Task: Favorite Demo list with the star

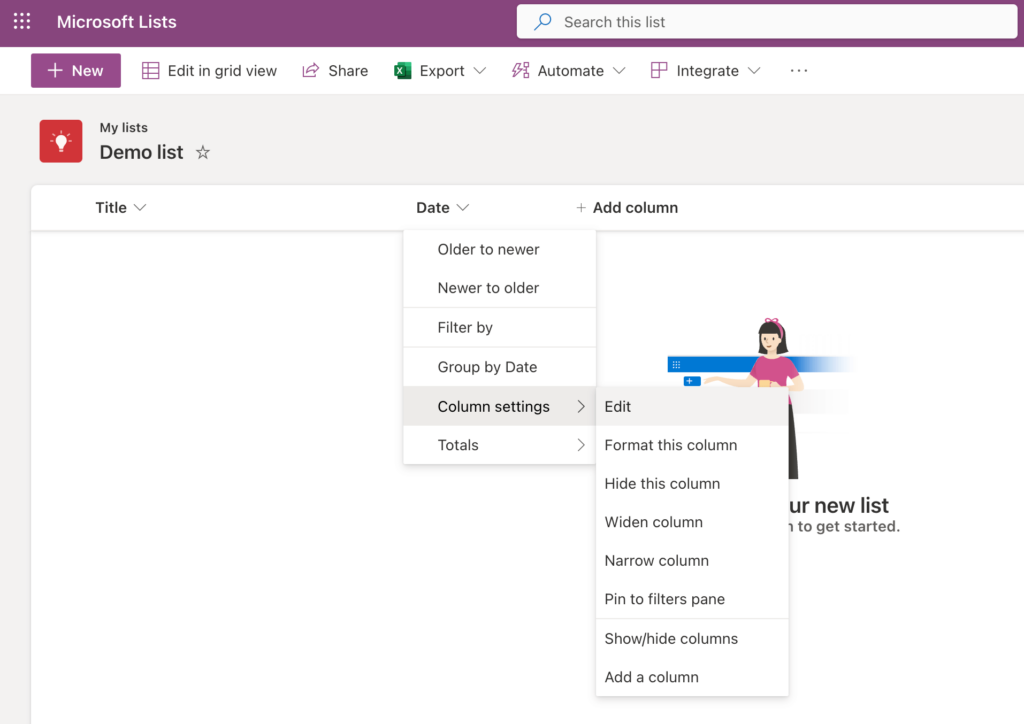Action: point(203,153)
